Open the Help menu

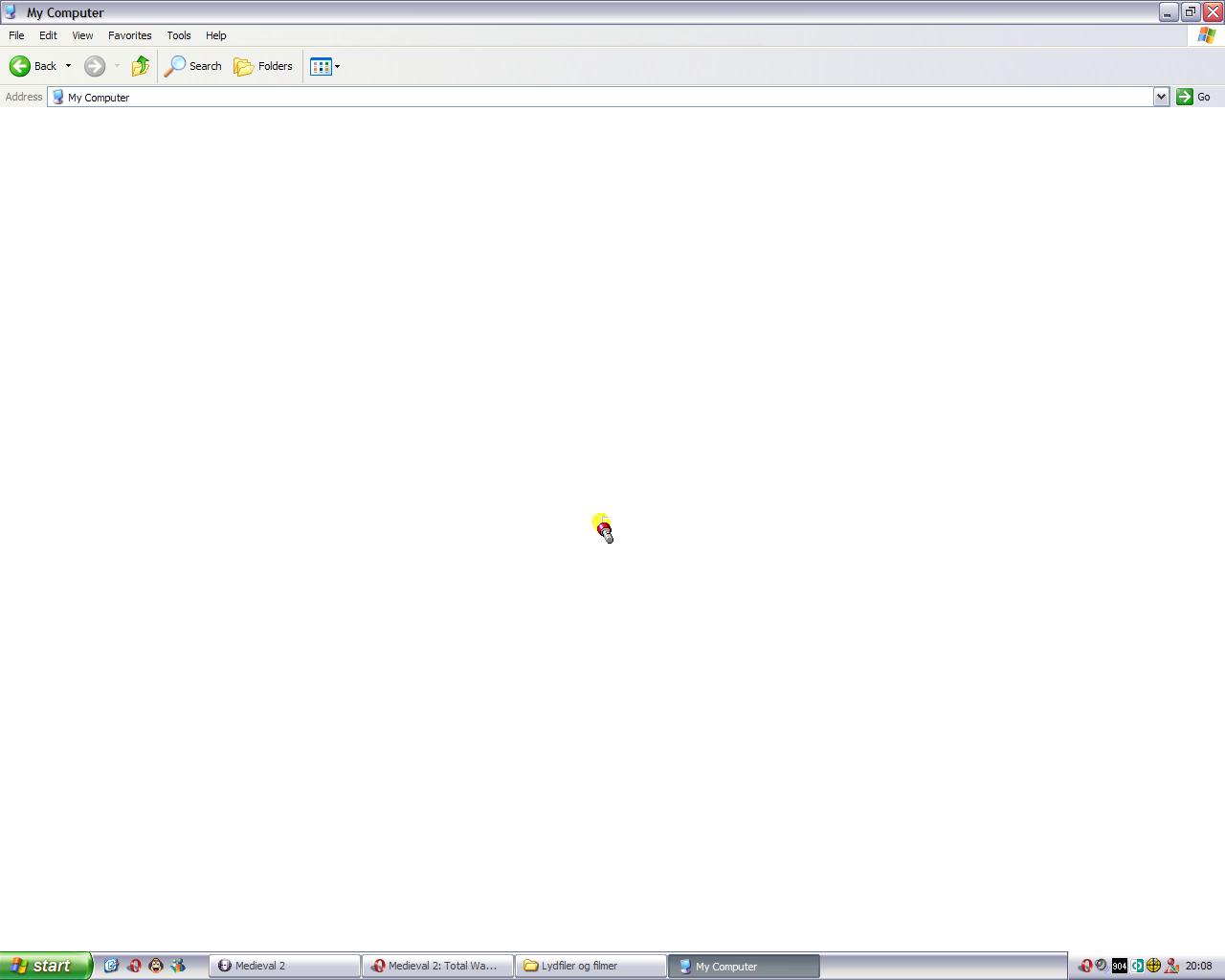[x=216, y=35]
